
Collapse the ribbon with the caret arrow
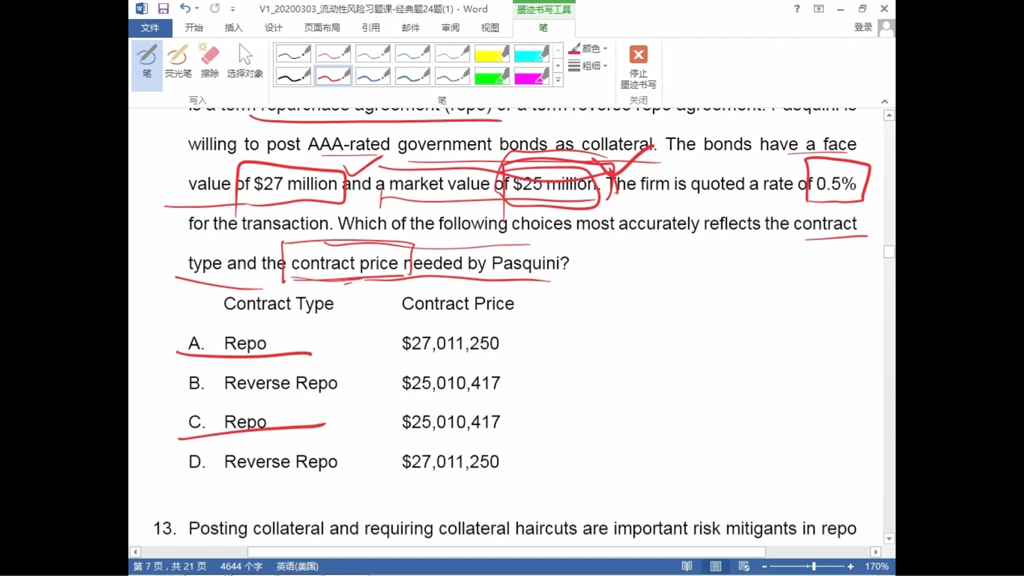pos(885,101)
